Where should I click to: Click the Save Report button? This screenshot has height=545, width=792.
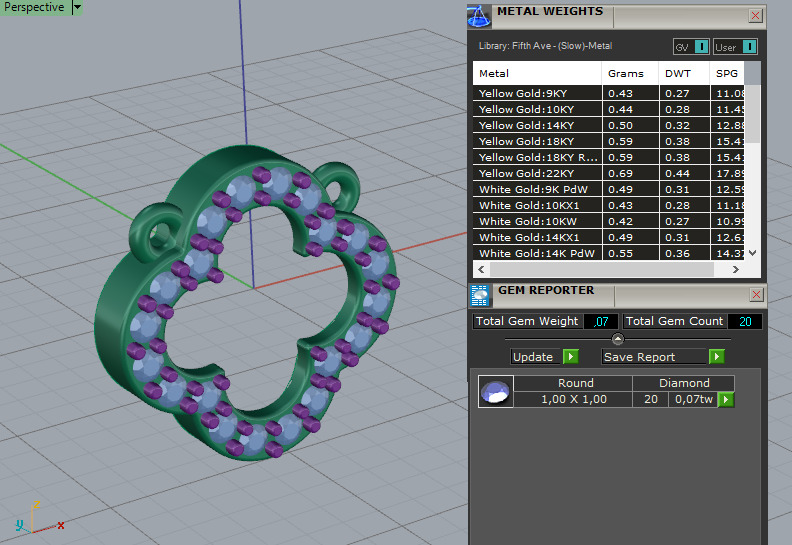click(x=653, y=357)
